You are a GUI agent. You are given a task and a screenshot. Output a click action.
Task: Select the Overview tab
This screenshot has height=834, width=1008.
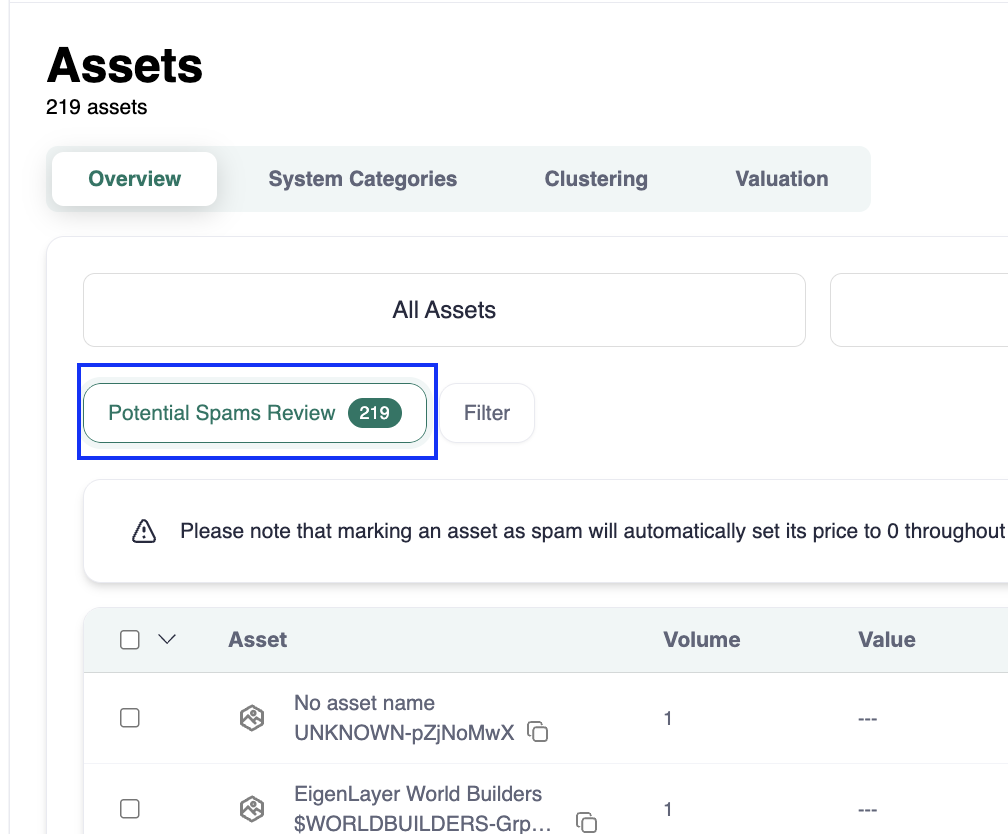[135, 179]
